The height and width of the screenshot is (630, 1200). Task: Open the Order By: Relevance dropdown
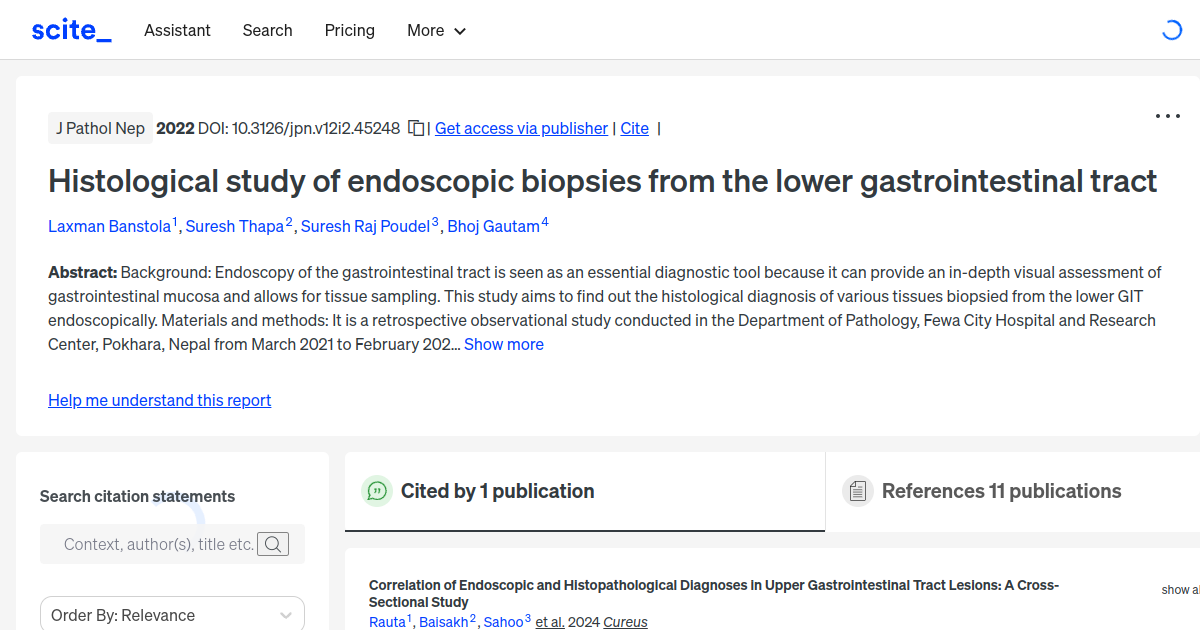point(172,614)
